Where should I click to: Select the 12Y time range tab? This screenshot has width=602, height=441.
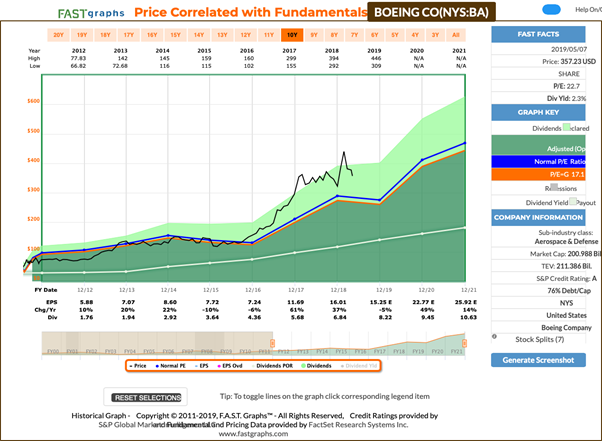[246, 35]
